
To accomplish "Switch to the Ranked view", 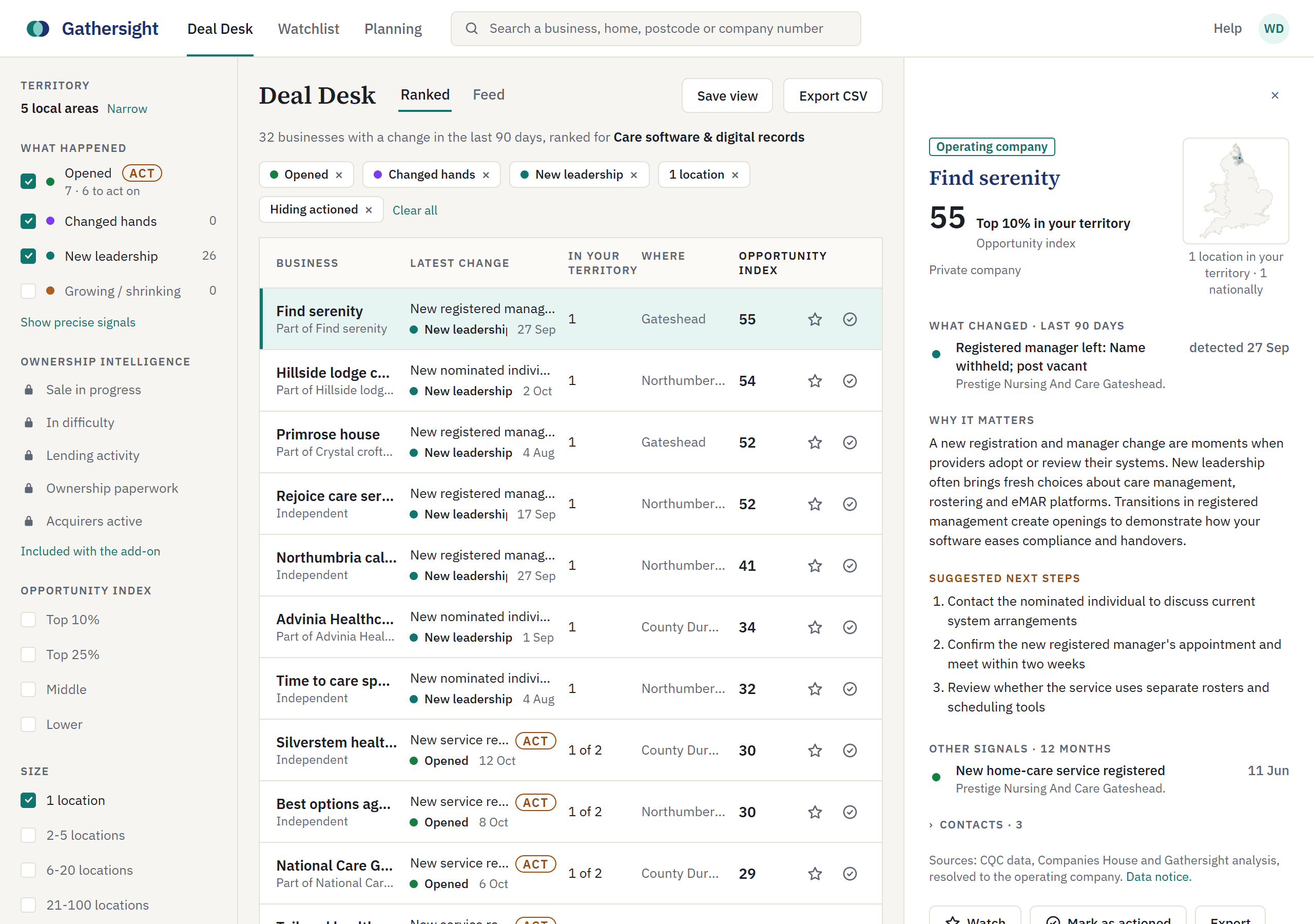I will click(x=424, y=95).
